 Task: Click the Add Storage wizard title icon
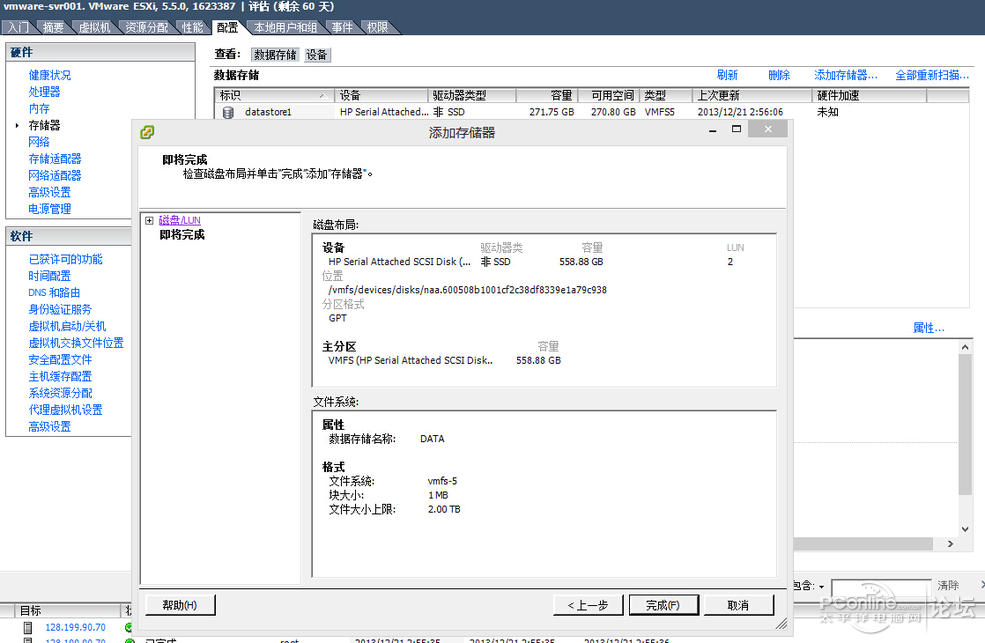pos(148,132)
